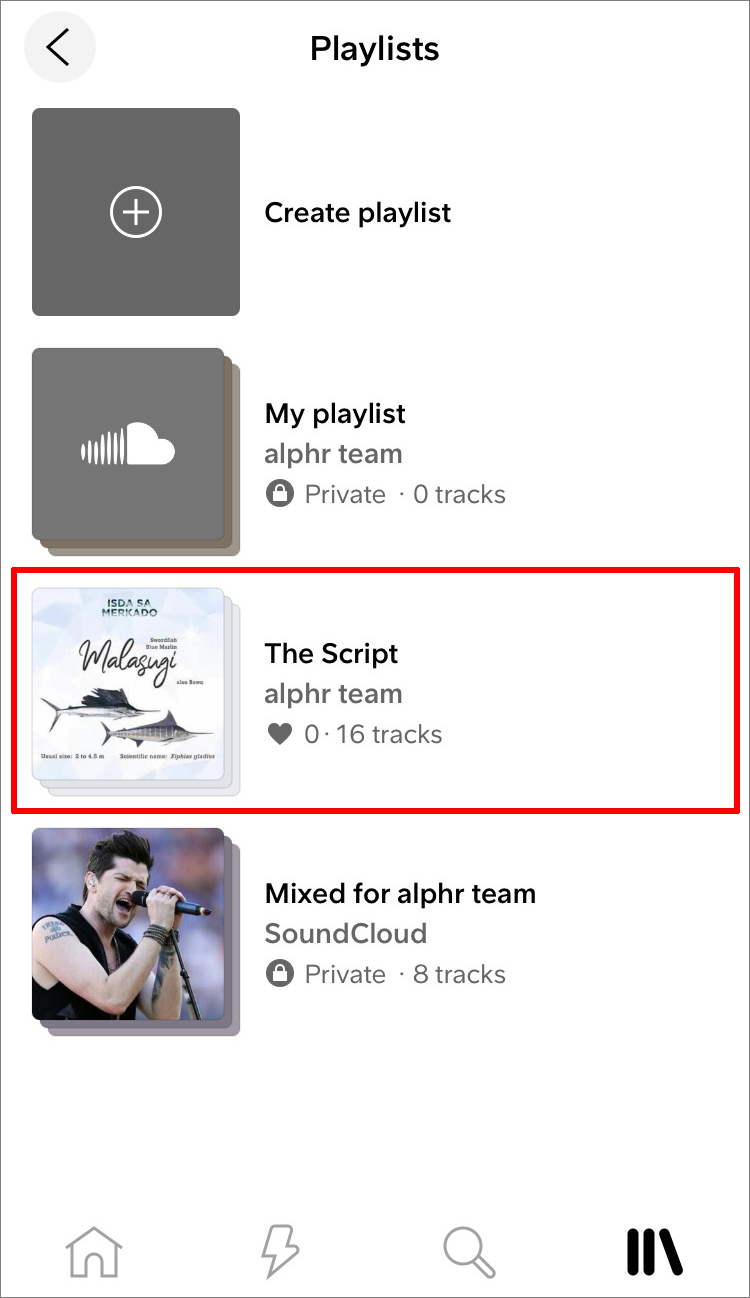
Task: Open the Library tab icon
Action: (x=654, y=1251)
